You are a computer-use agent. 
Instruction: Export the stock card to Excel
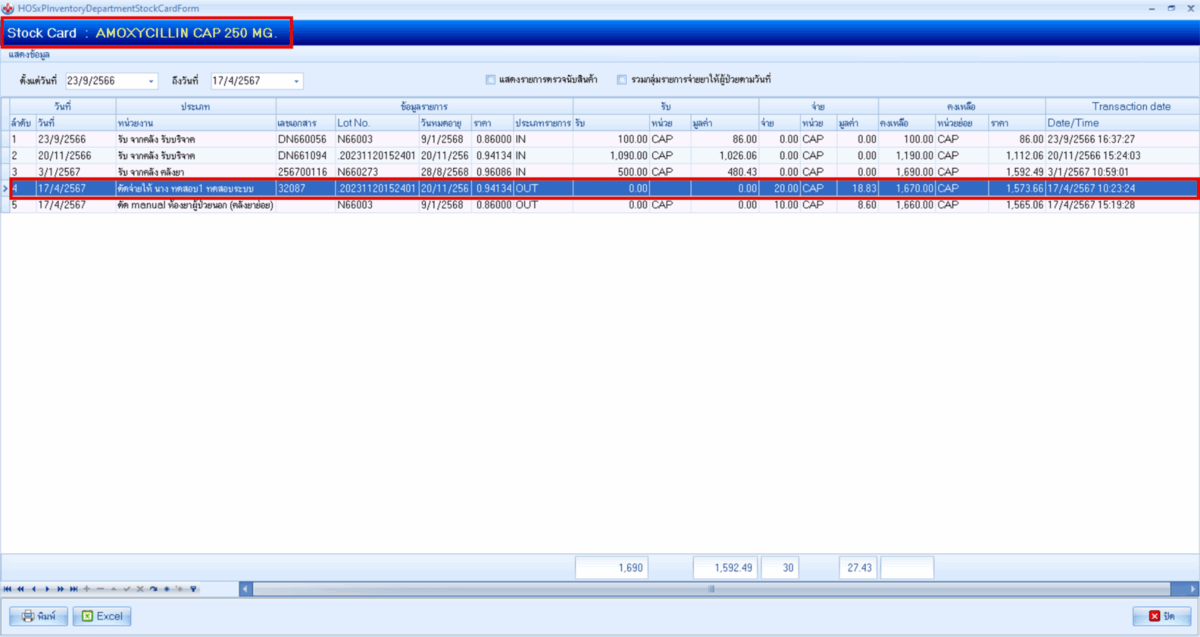click(102, 616)
